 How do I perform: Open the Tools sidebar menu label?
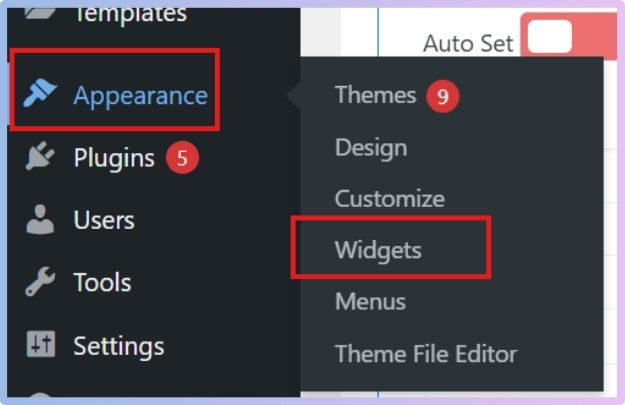point(103,283)
